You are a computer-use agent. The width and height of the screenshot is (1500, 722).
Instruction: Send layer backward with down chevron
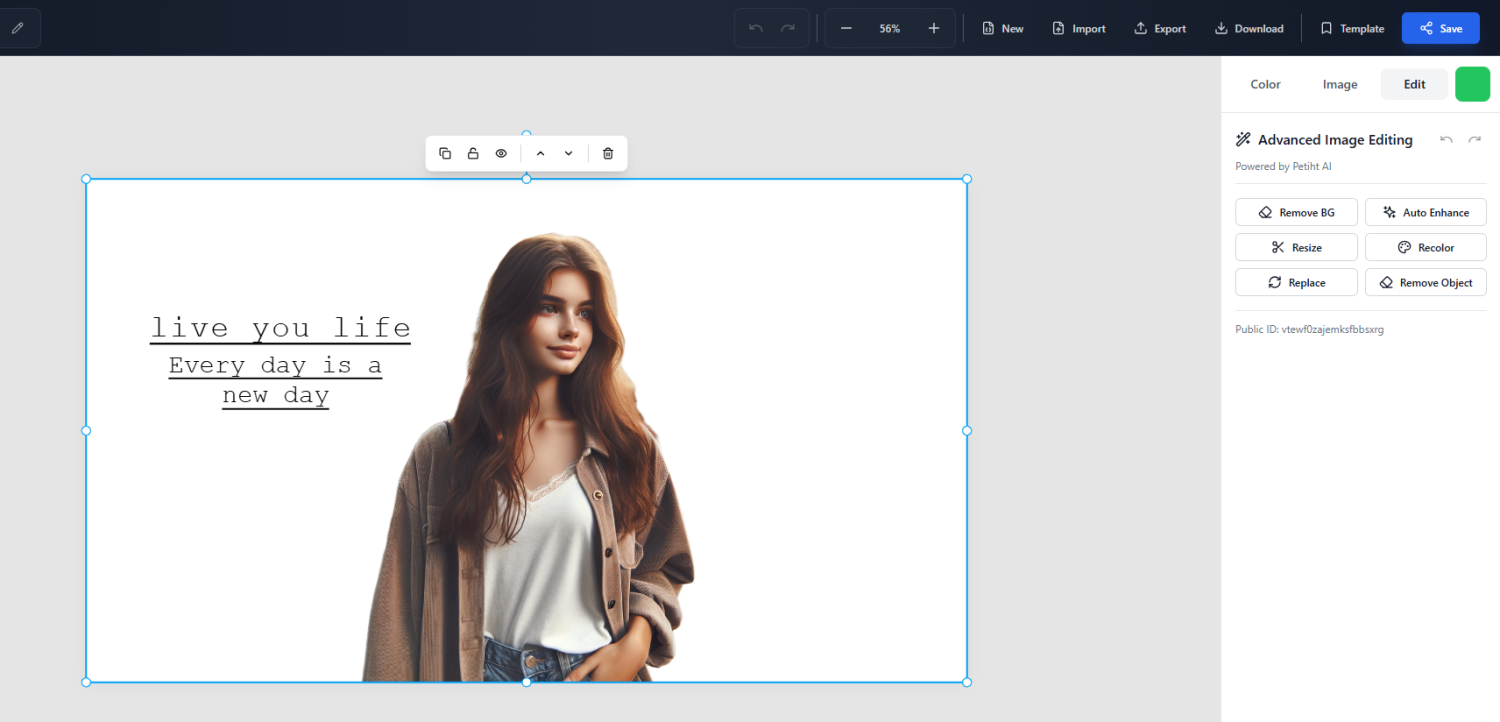(568, 153)
